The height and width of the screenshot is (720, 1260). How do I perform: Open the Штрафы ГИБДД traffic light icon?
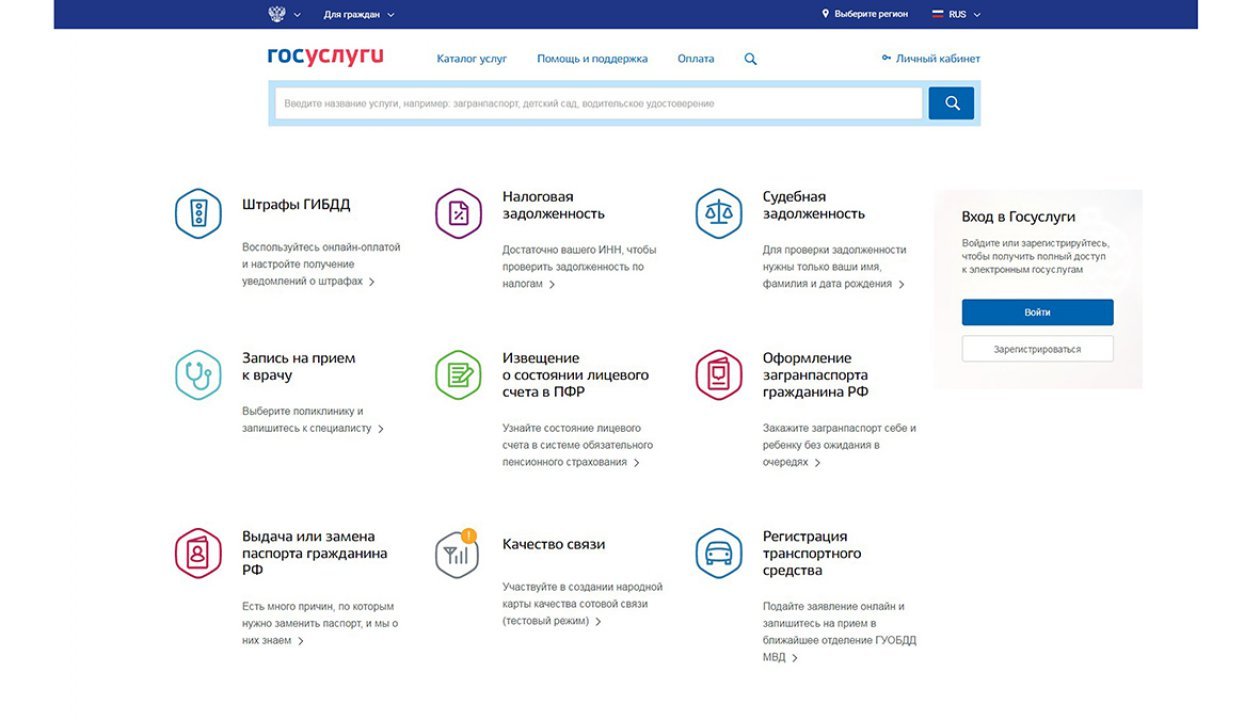[x=198, y=213]
